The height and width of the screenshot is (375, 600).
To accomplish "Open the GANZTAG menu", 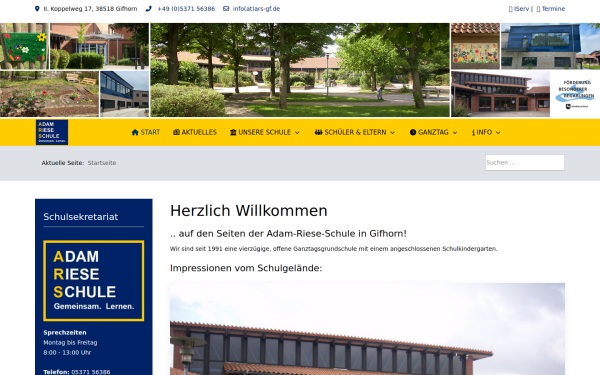I will 434,132.
